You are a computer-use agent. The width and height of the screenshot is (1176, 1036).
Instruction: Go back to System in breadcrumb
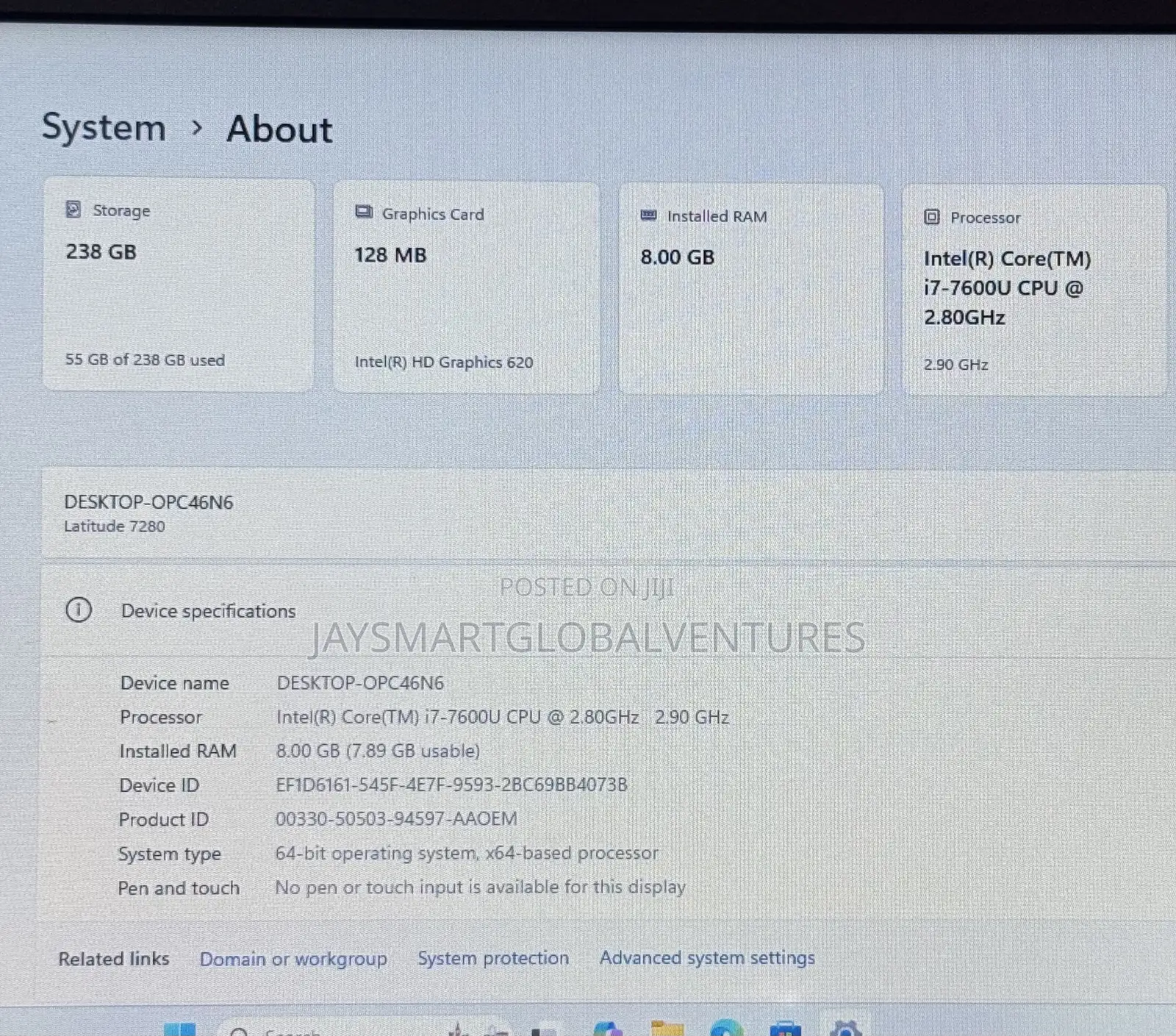click(104, 127)
